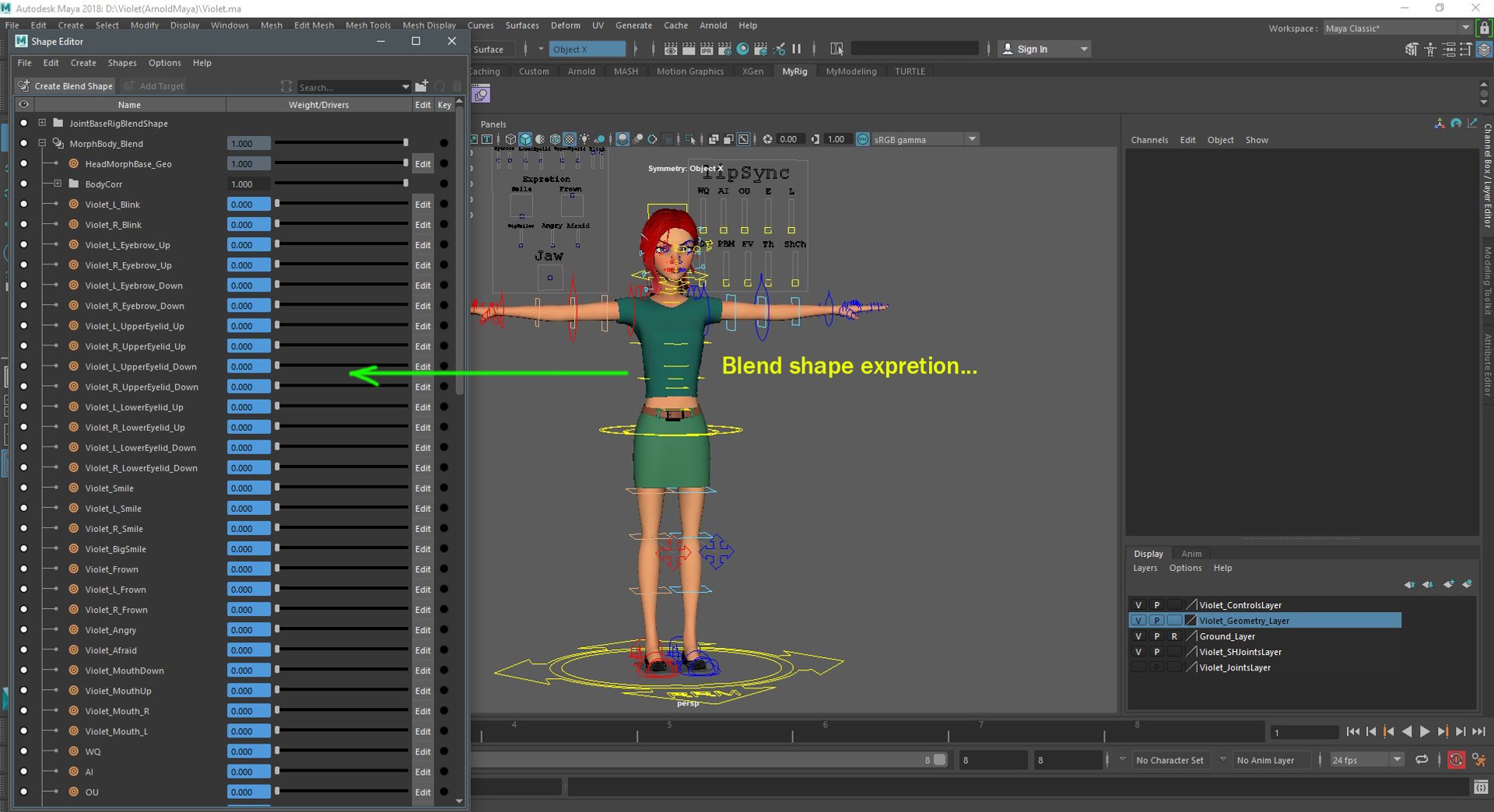Open Arnold menu in main menu bar
The image size is (1494, 812).
click(x=713, y=26)
